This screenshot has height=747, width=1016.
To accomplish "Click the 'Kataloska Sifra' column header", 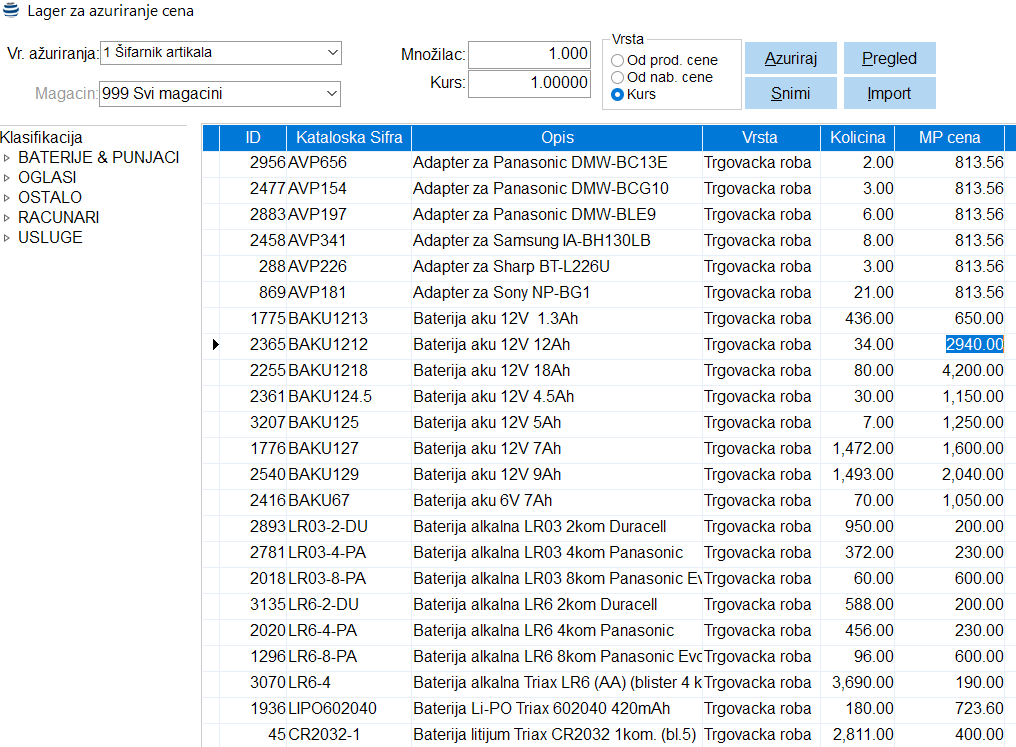I will click(x=348, y=137).
